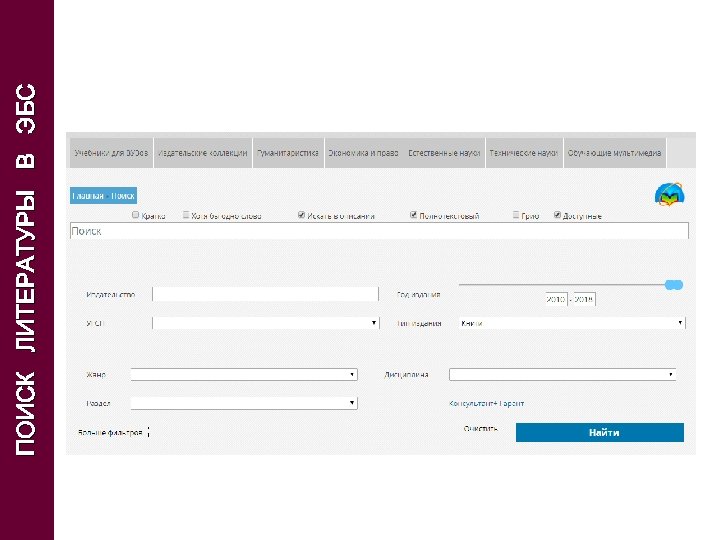Click the colorful book logo icon
The width and height of the screenshot is (720, 540).
coord(669,195)
